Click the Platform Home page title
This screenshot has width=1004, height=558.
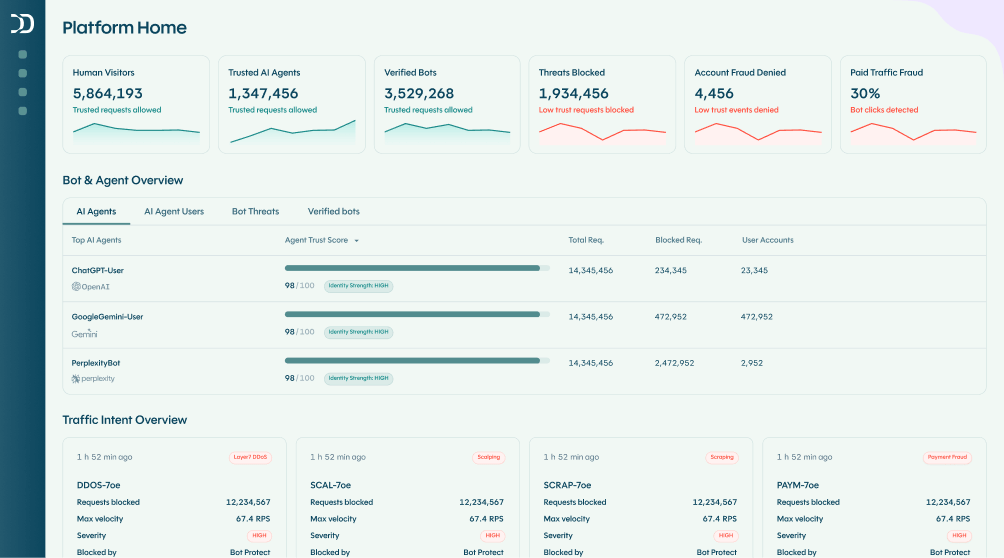(124, 28)
